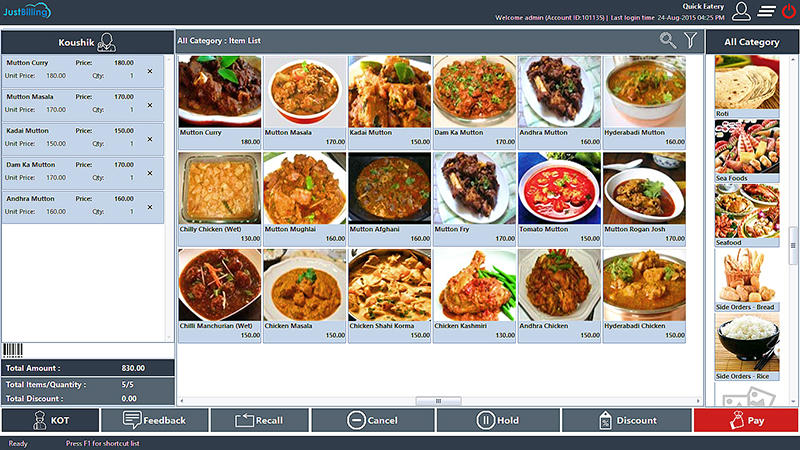This screenshot has width=800, height=450.
Task: Add Kadai Mutton item tile
Action: coord(390,102)
